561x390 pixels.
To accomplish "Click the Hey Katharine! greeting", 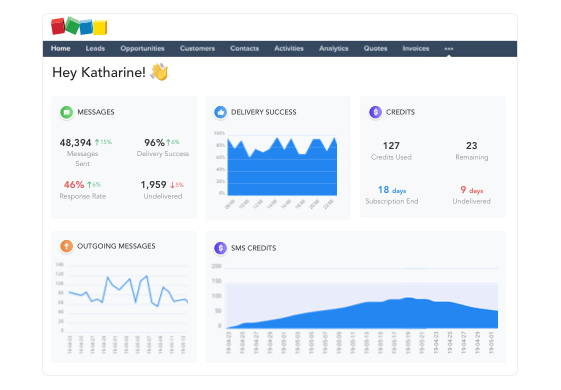I will [99, 72].
